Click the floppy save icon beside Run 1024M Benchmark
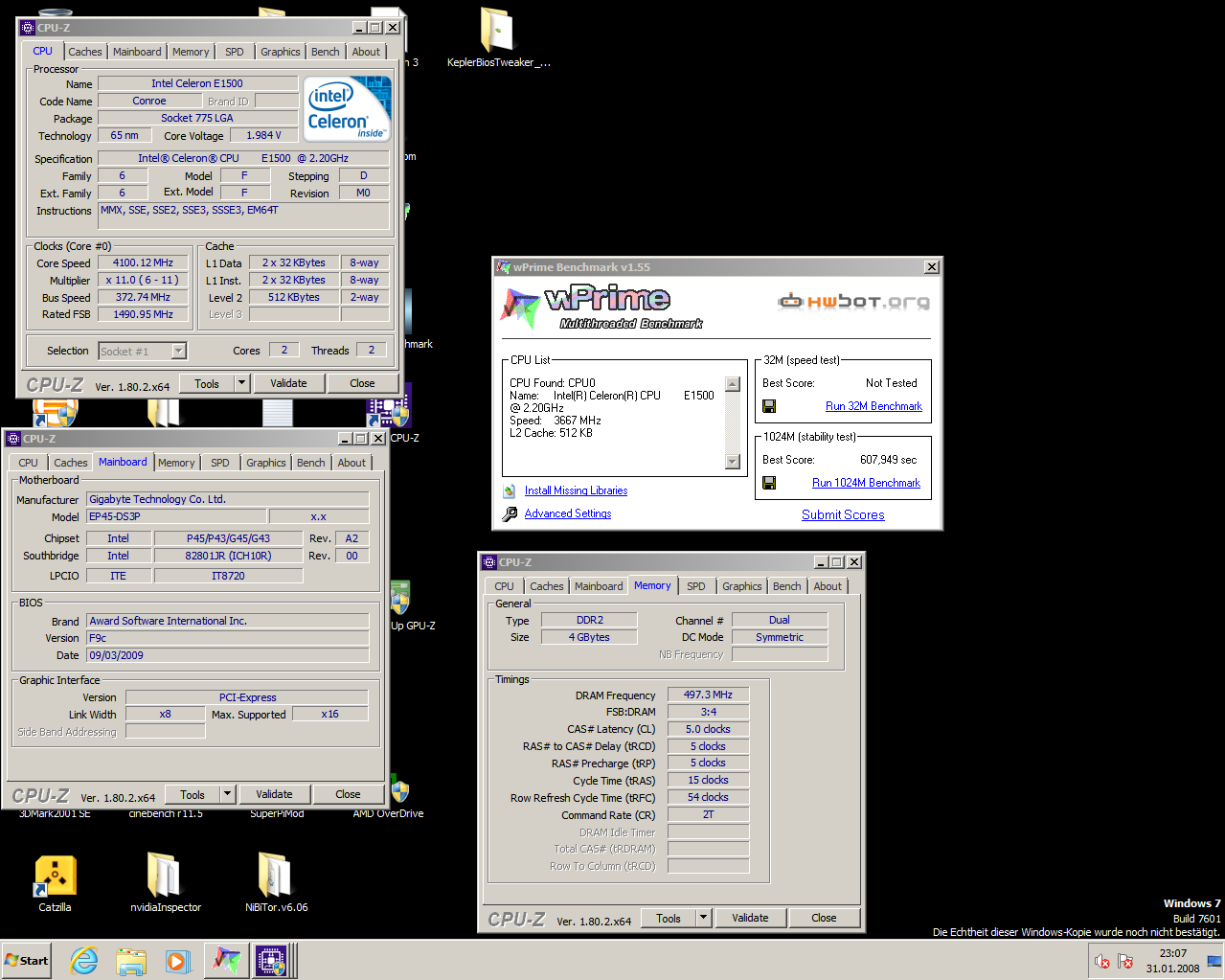The width and height of the screenshot is (1225, 980). [x=768, y=483]
